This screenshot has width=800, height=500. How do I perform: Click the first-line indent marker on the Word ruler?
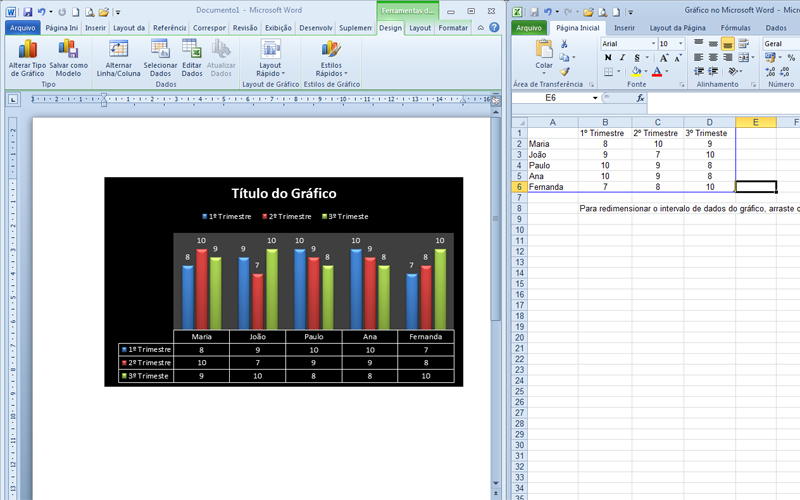104,96
